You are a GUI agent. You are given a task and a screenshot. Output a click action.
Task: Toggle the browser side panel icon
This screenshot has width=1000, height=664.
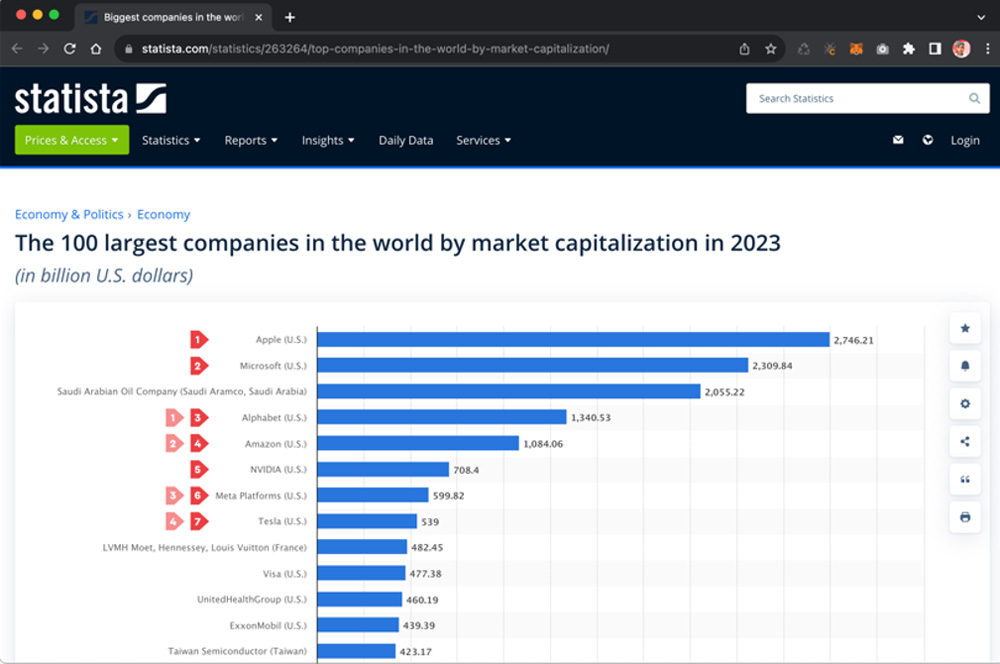click(x=935, y=48)
